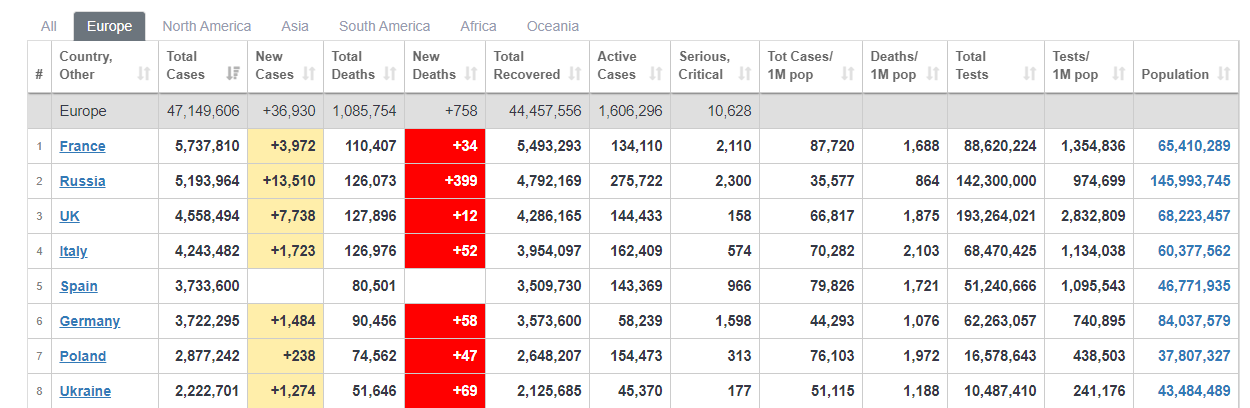Click Population column sort icon
Image resolution: width=1250 pixels, height=408 pixels.
1225,74
